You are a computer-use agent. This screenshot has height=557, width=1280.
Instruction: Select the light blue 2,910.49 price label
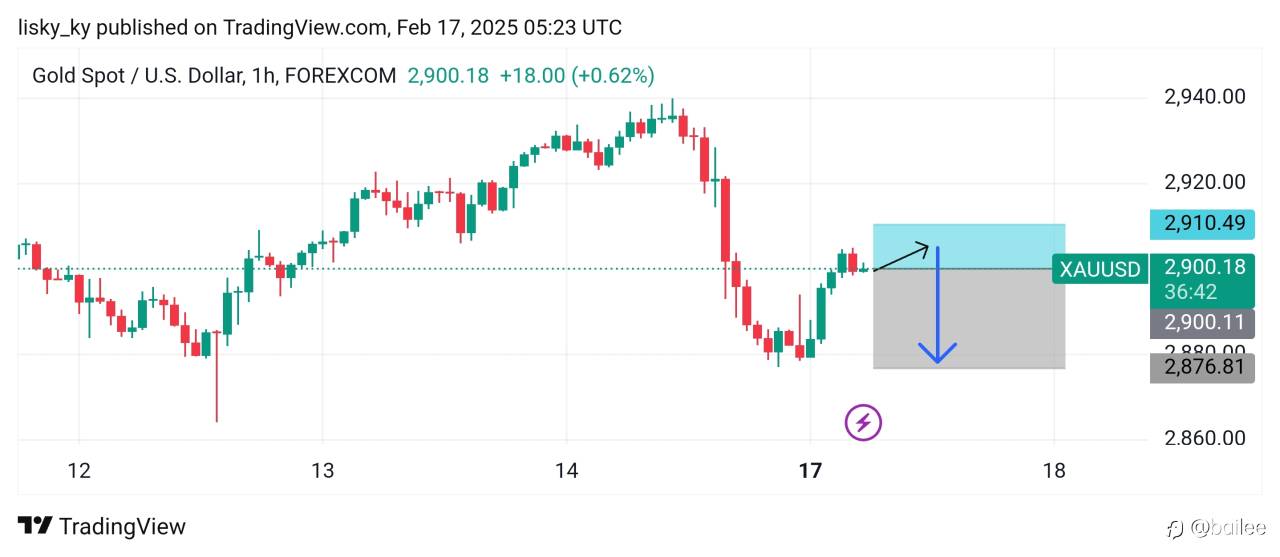pos(1204,223)
